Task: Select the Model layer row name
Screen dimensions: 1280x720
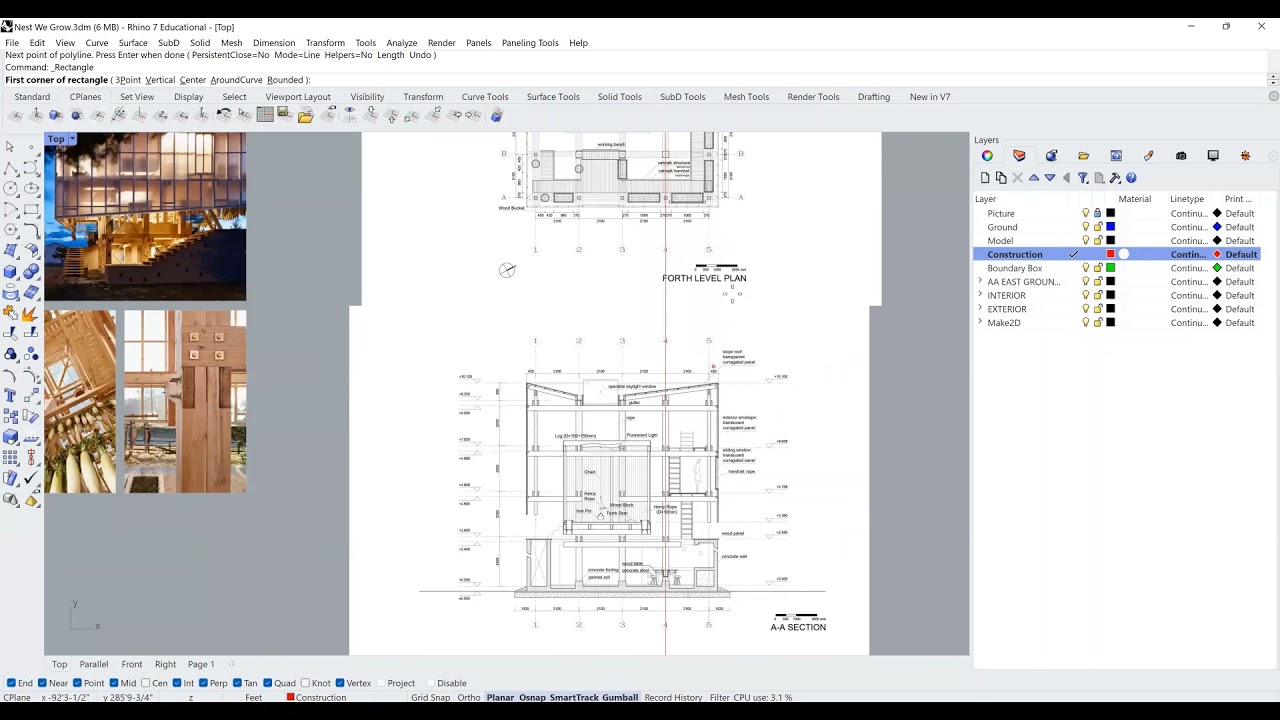Action: tap(1000, 241)
